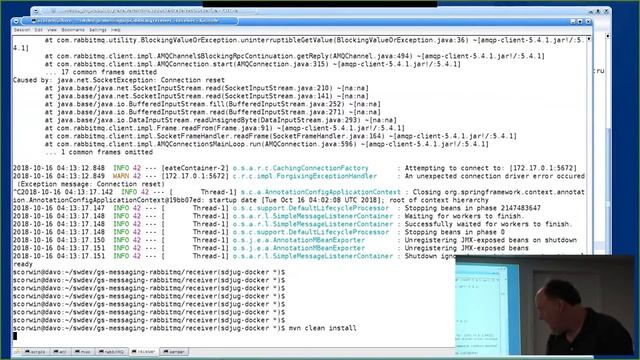Select the receiver terminal tab

[143, 352]
